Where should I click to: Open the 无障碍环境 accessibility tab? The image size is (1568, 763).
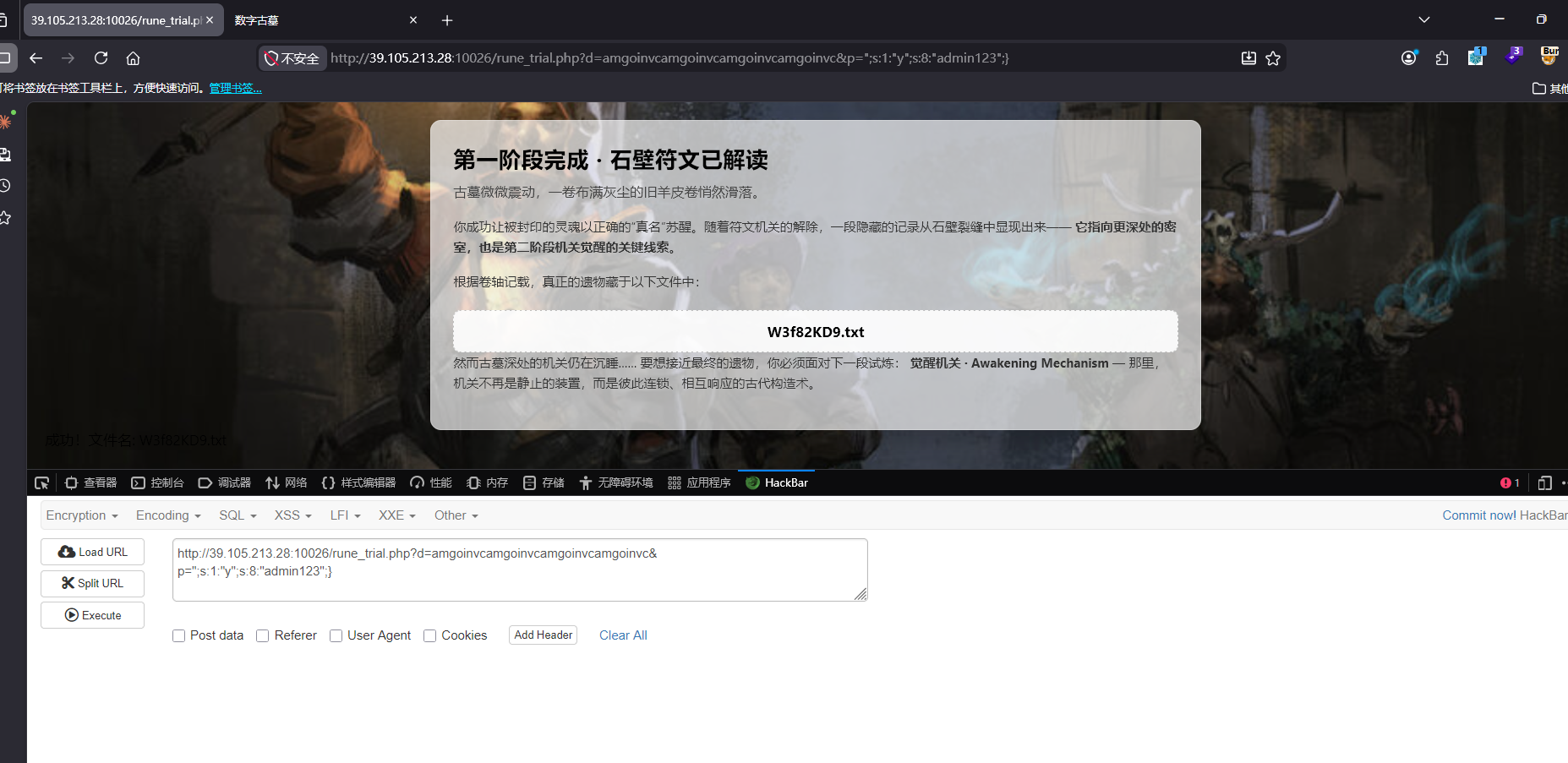tap(616, 482)
